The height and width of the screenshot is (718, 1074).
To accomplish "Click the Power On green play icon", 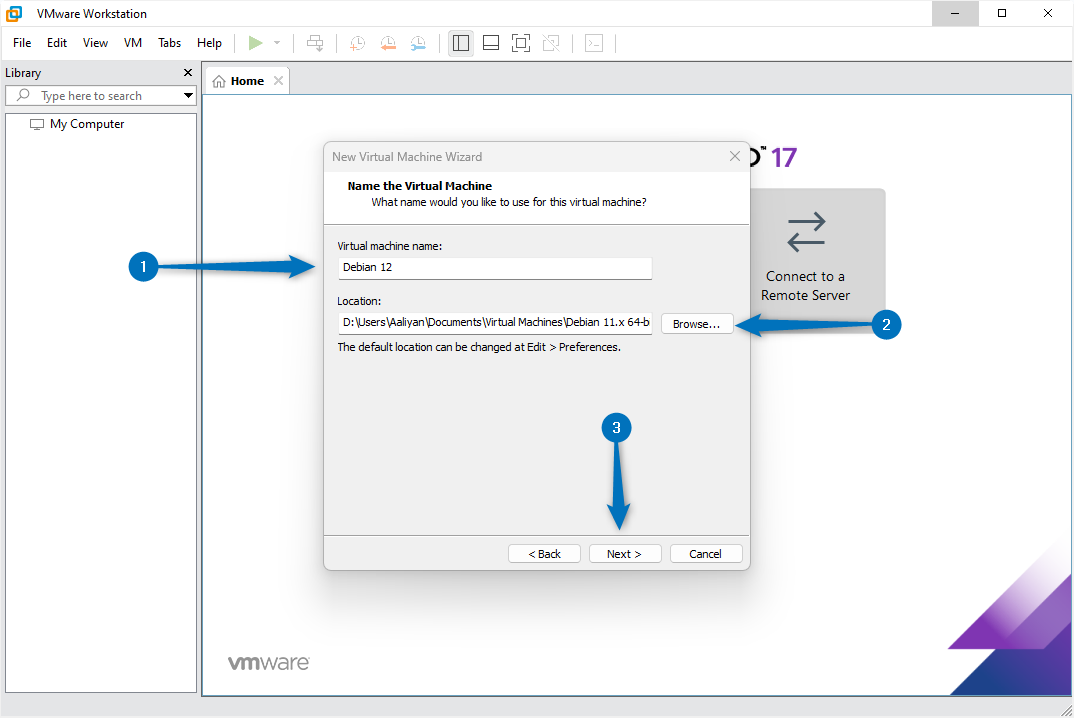I will click(x=256, y=43).
